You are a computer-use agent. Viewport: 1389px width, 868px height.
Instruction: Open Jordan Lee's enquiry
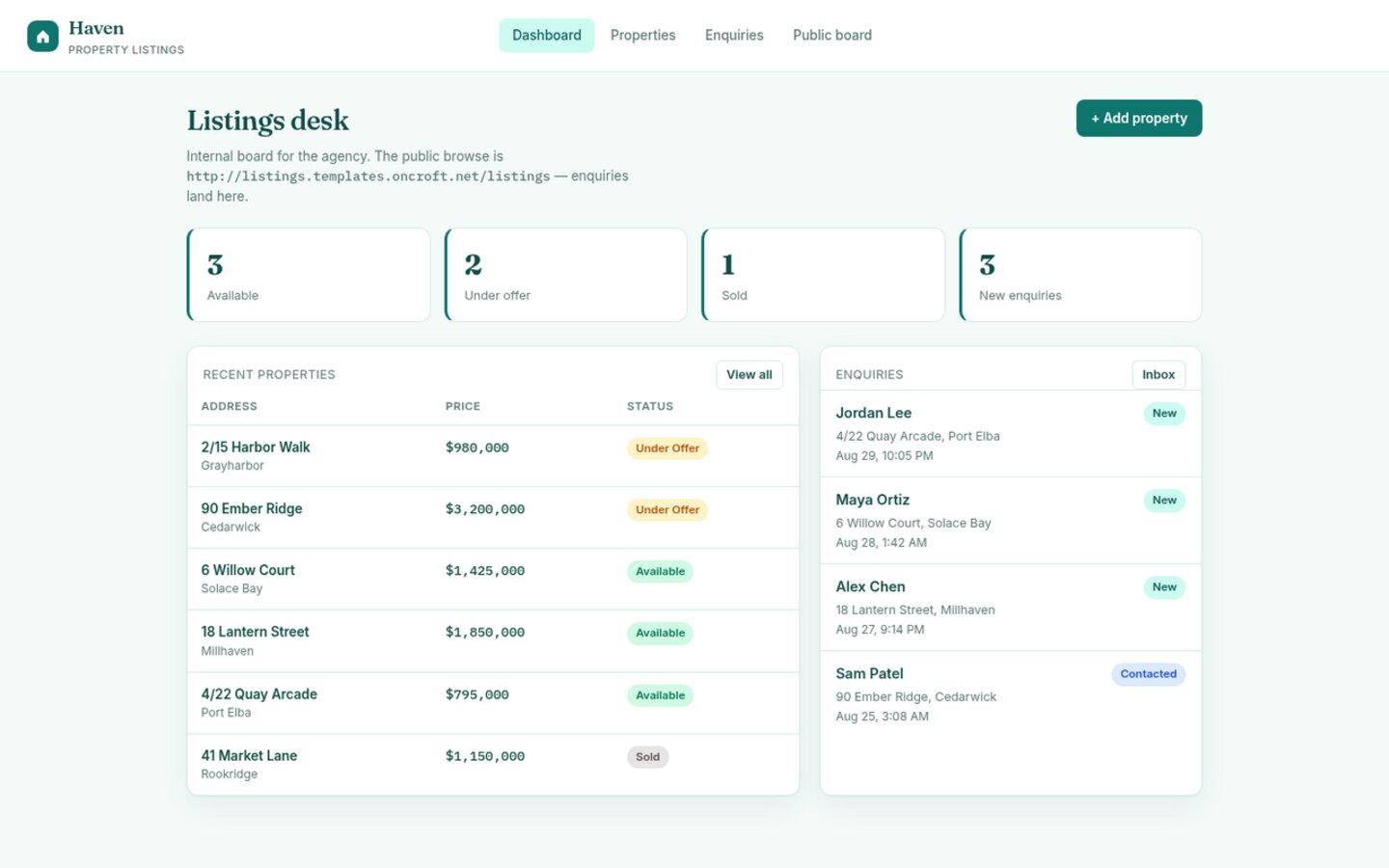coord(1010,434)
